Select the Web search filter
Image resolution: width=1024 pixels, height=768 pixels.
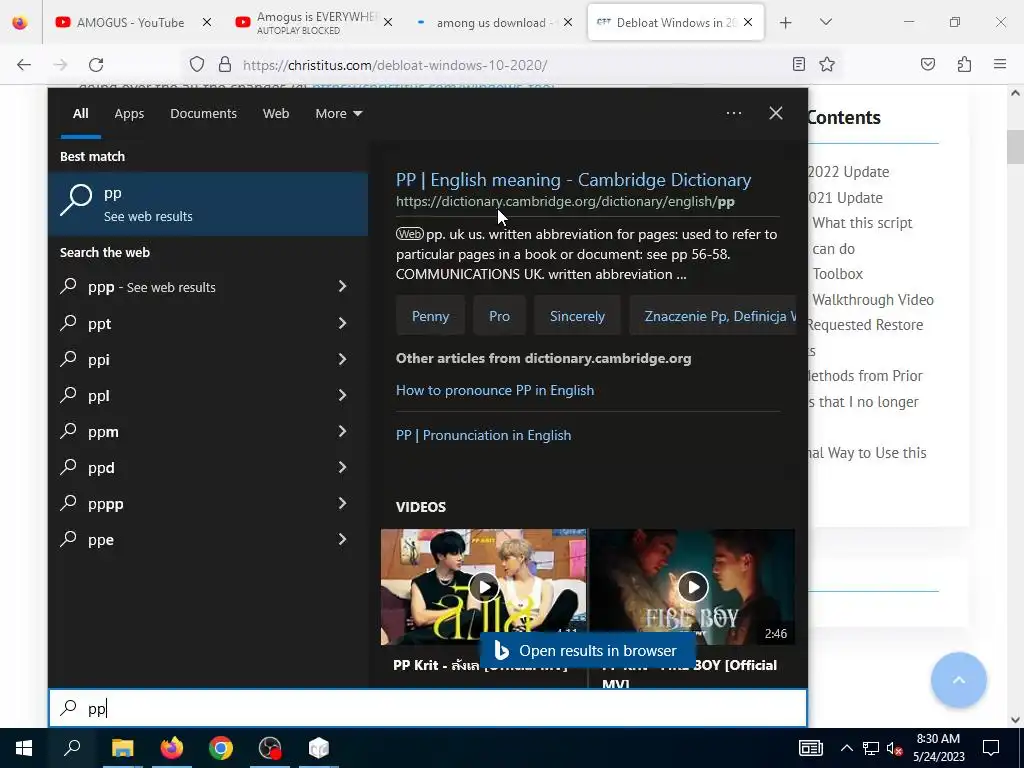[x=276, y=114]
